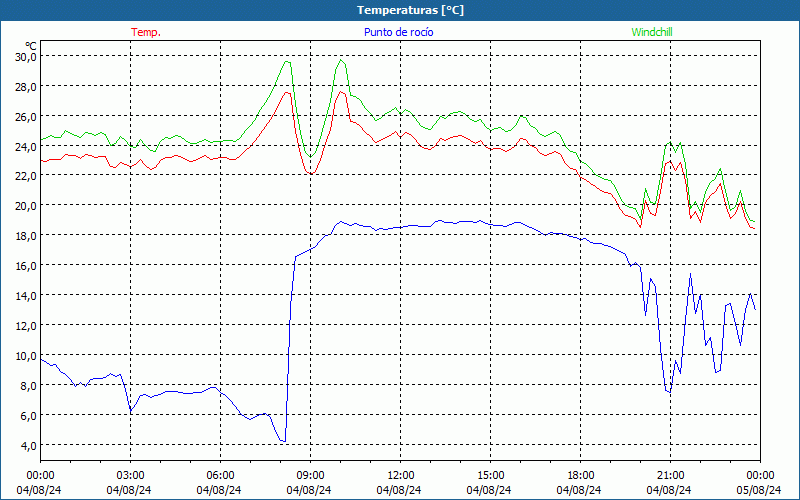Click the "10,0" y-axis value

coord(26,356)
